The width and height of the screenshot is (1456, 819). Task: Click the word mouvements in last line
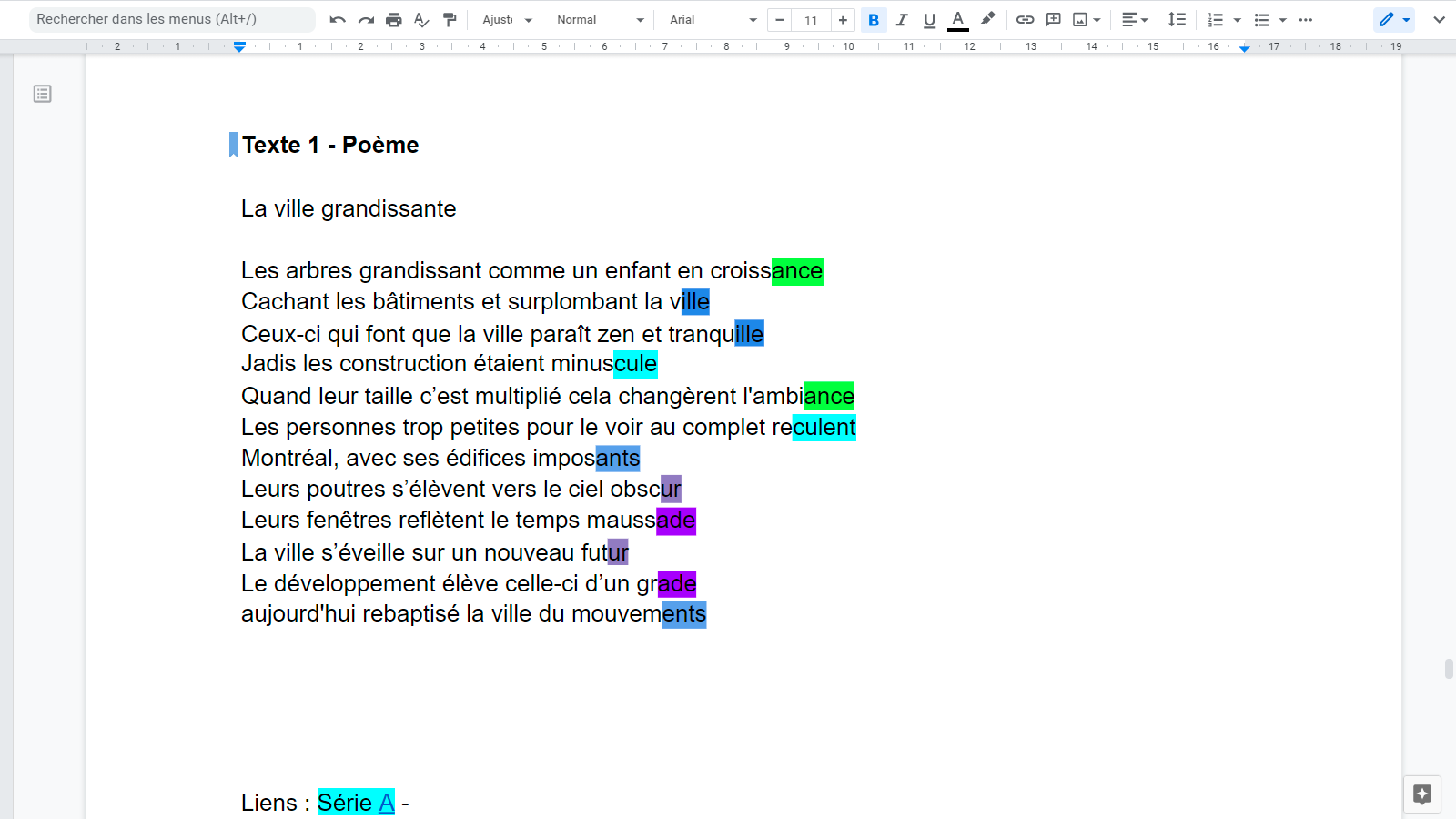[639, 614]
